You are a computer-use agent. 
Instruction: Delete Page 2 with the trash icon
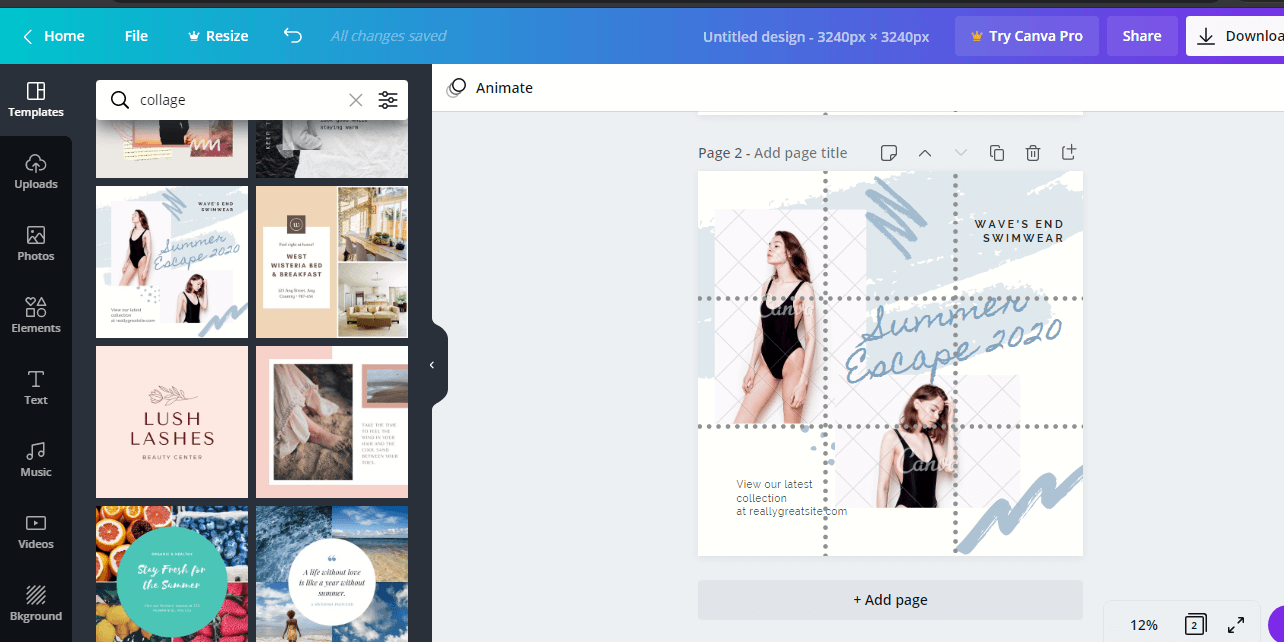1032,152
